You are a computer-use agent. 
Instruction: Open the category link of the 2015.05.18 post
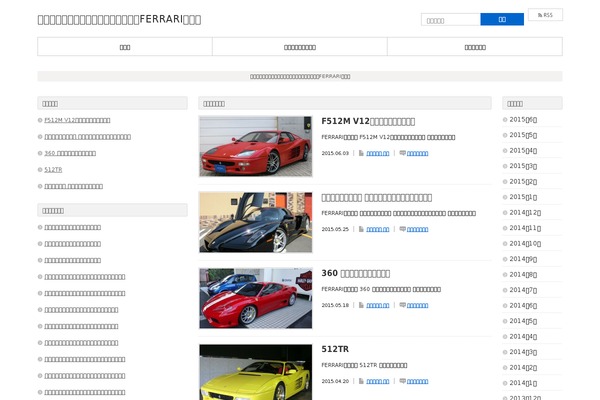coord(378,305)
